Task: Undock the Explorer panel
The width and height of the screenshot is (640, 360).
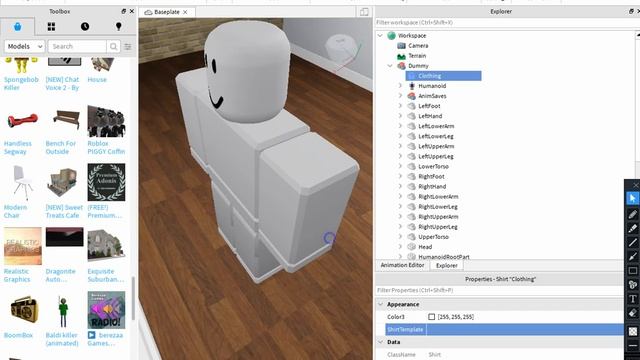Action: pos(631,11)
